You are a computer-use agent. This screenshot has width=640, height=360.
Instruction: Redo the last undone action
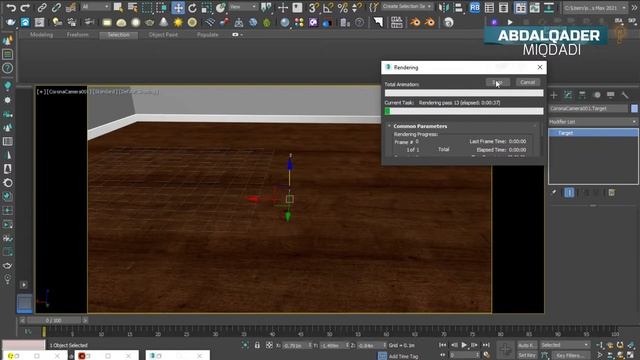click(25, 7)
